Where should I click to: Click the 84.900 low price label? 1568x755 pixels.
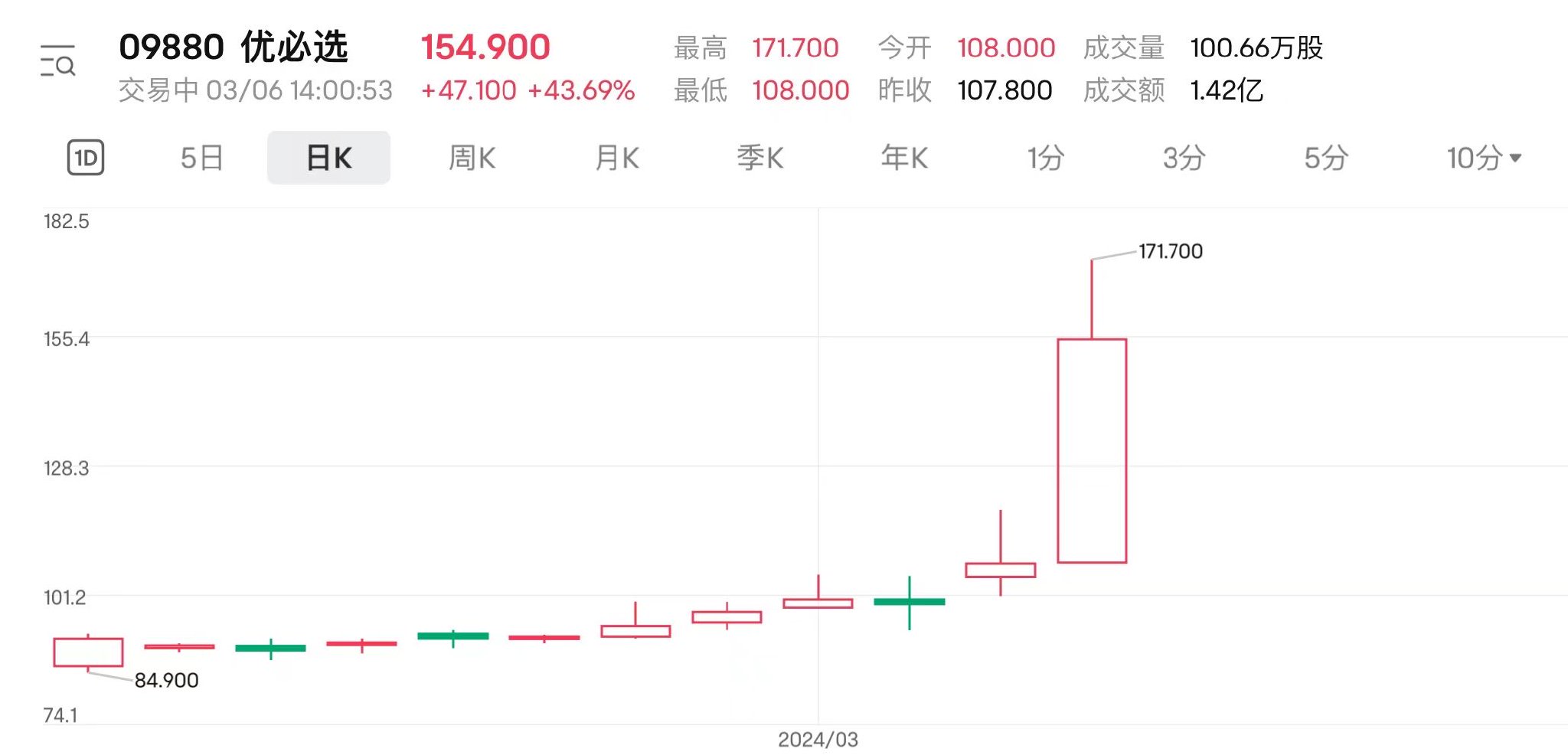pos(167,680)
